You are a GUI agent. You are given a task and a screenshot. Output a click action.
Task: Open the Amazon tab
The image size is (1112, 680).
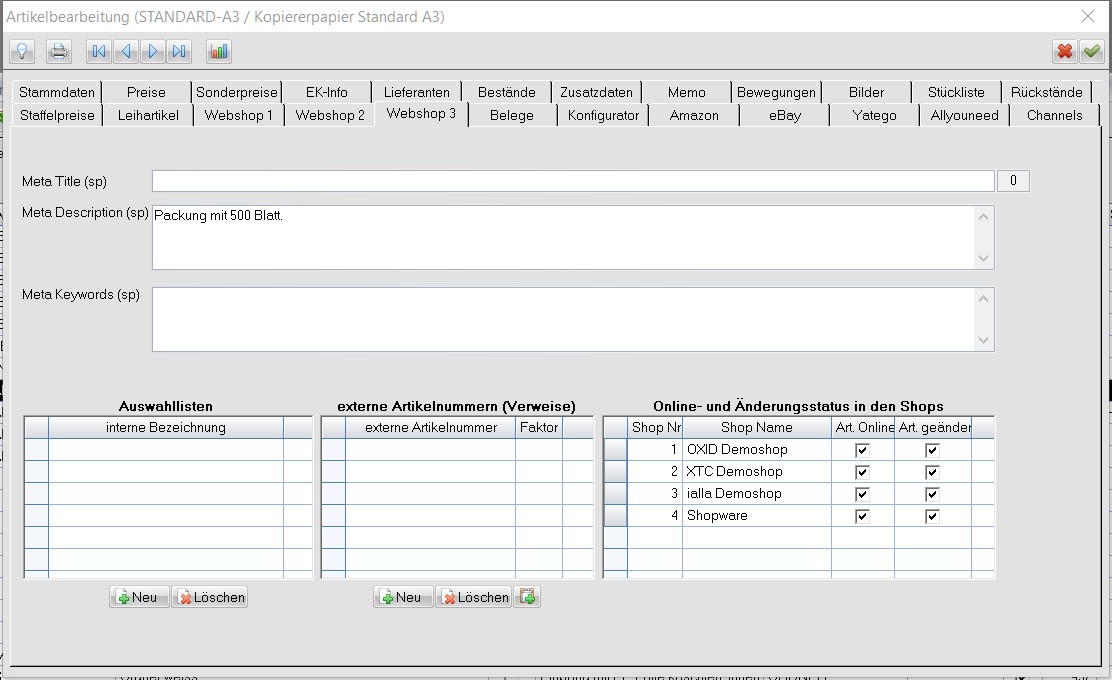pyautogui.click(x=694, y=115)
